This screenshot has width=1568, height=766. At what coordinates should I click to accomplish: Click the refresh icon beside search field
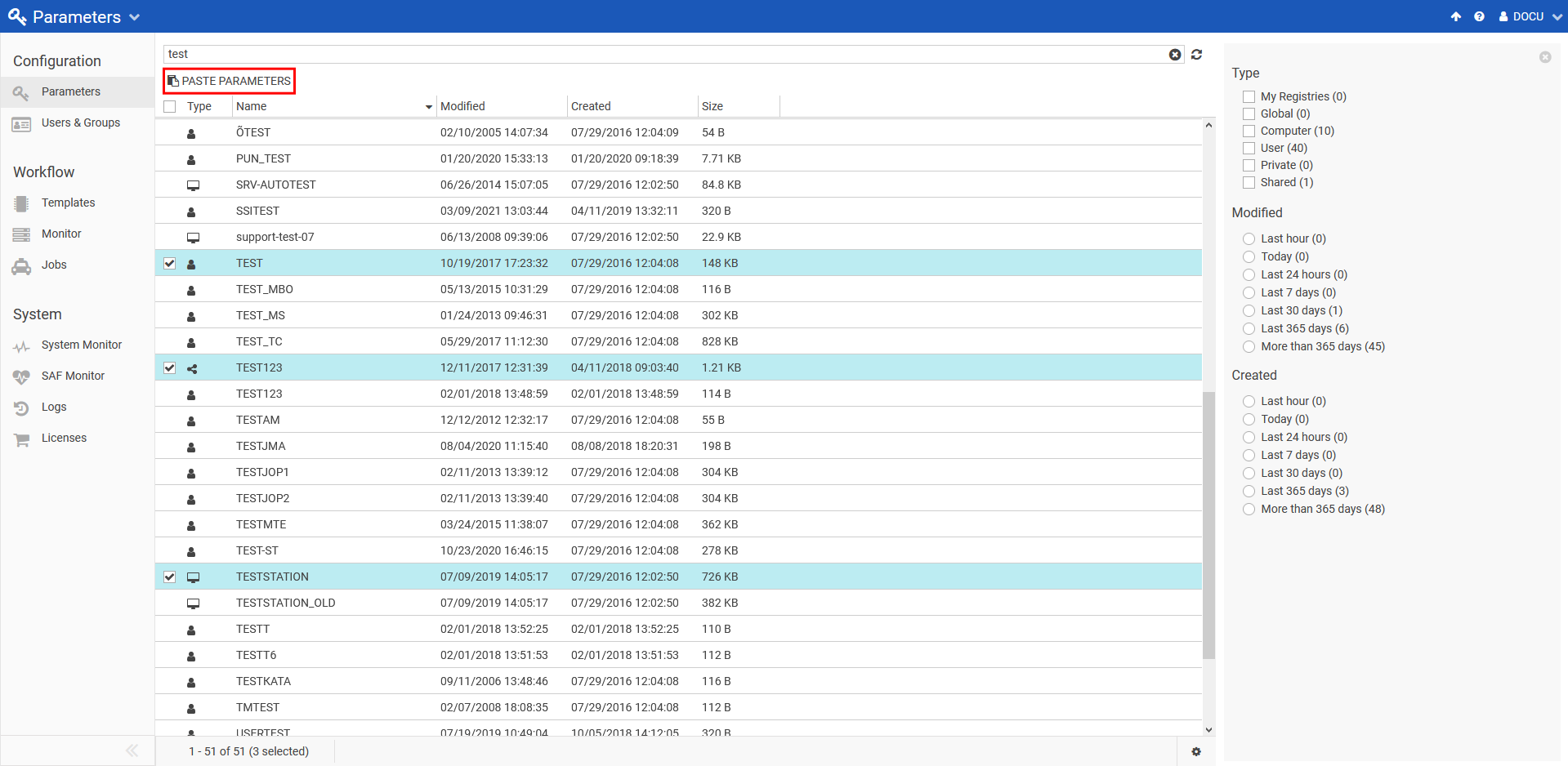click(x=1196, y=55)
